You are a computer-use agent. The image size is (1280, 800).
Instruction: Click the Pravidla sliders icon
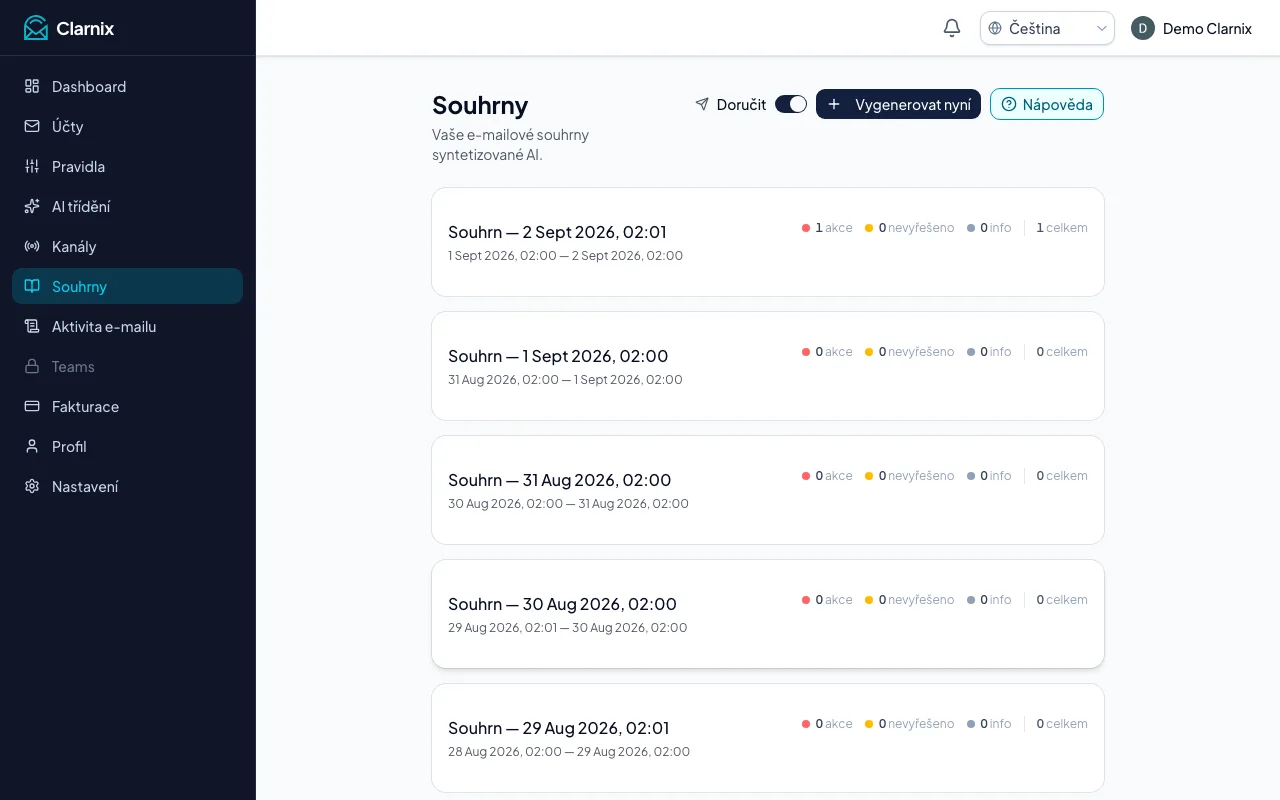tap(32, 166)
